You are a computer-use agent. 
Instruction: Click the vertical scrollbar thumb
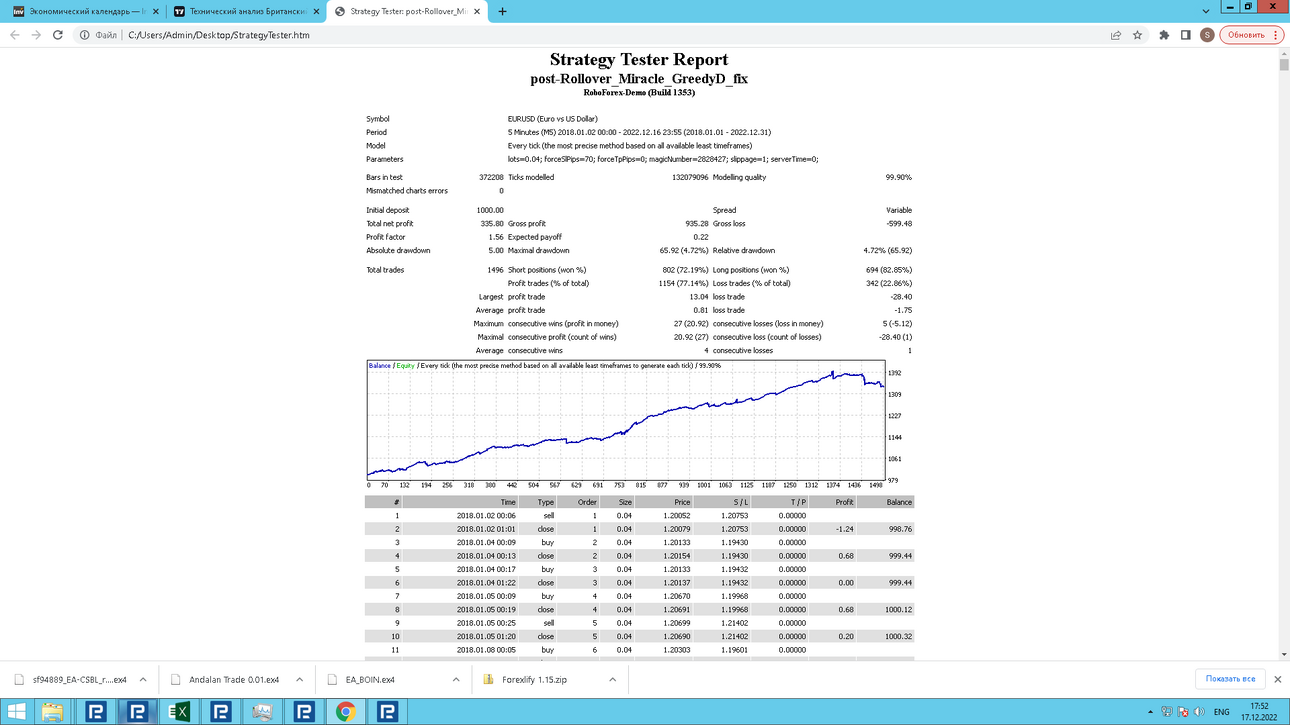(x=1284, y=65)
